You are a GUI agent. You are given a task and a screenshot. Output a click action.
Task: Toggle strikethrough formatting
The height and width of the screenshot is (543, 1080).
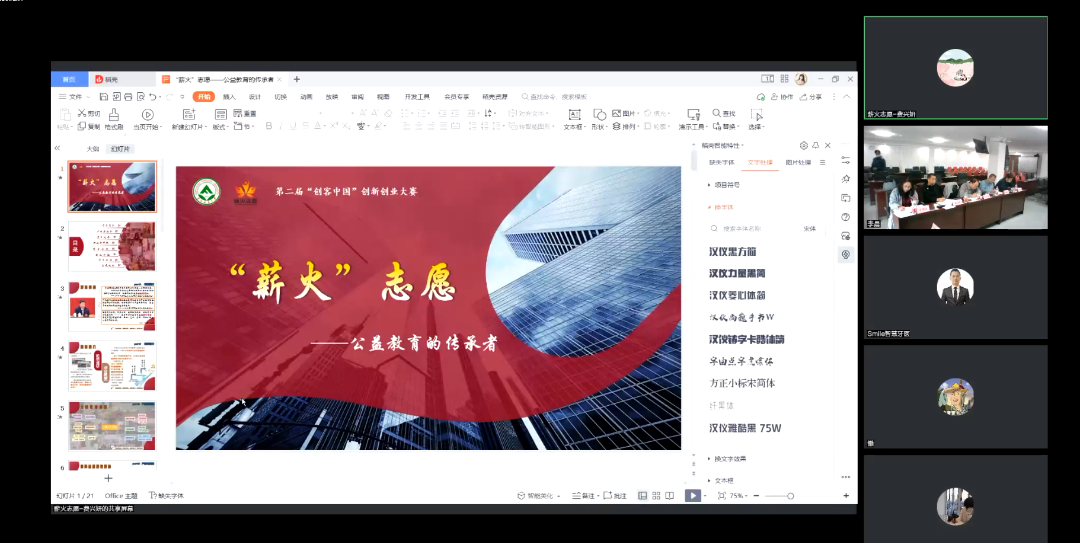click(306, 126)
